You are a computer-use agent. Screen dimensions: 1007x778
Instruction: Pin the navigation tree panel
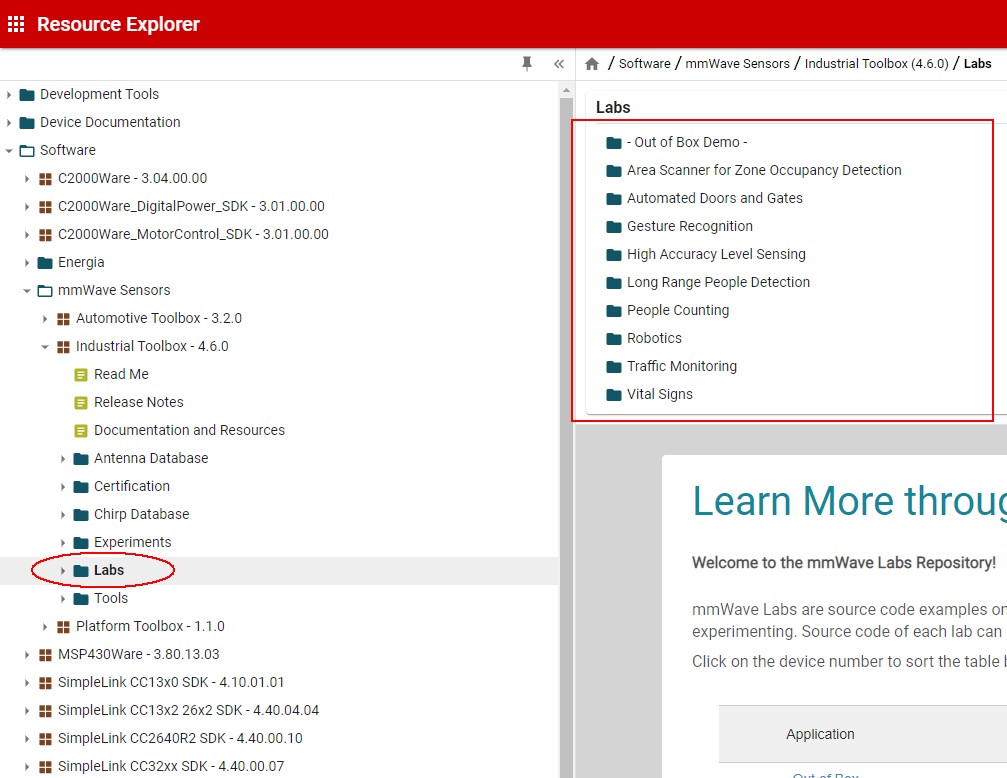(x=527, y=64)
